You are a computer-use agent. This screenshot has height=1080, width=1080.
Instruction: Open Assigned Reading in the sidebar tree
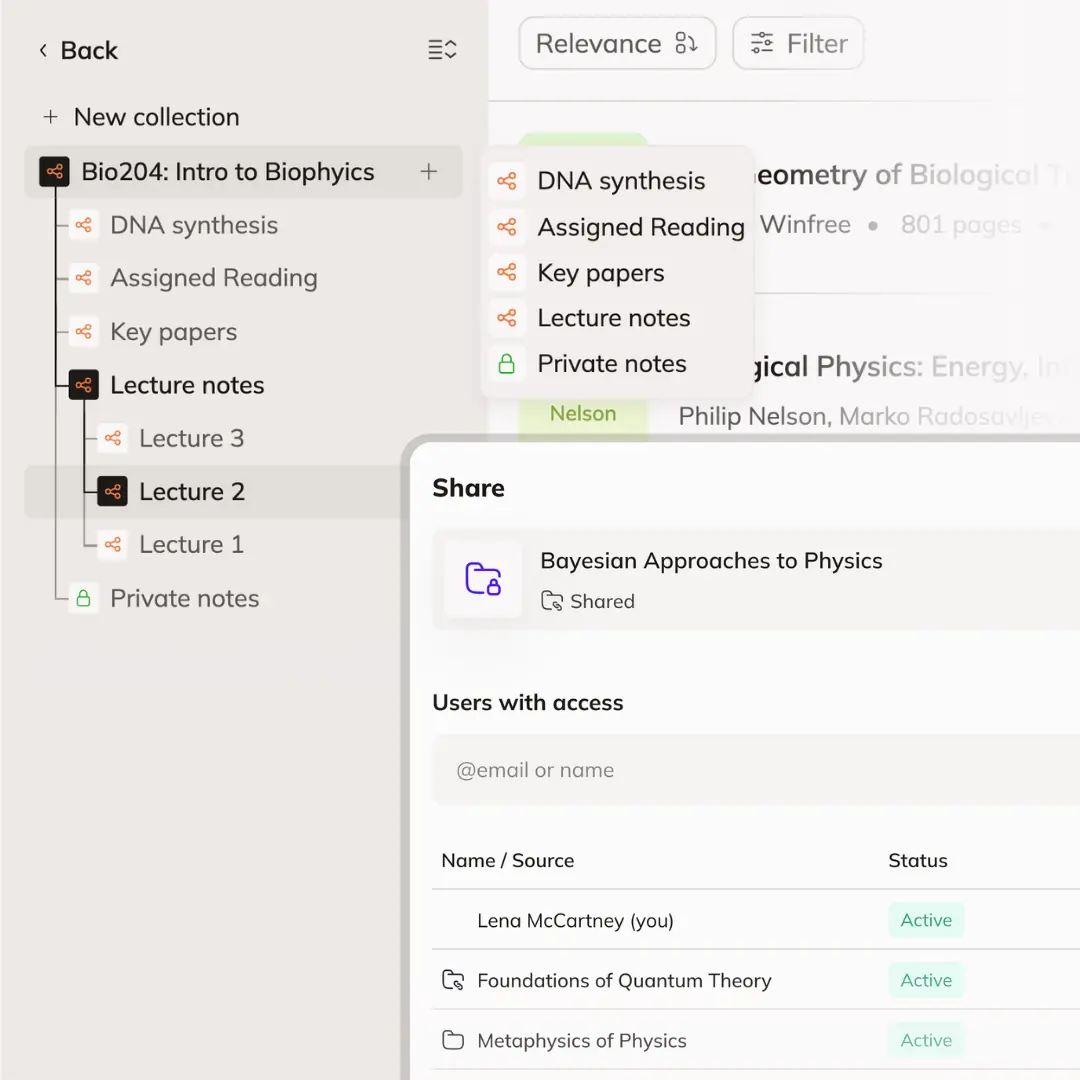point(214,278)
